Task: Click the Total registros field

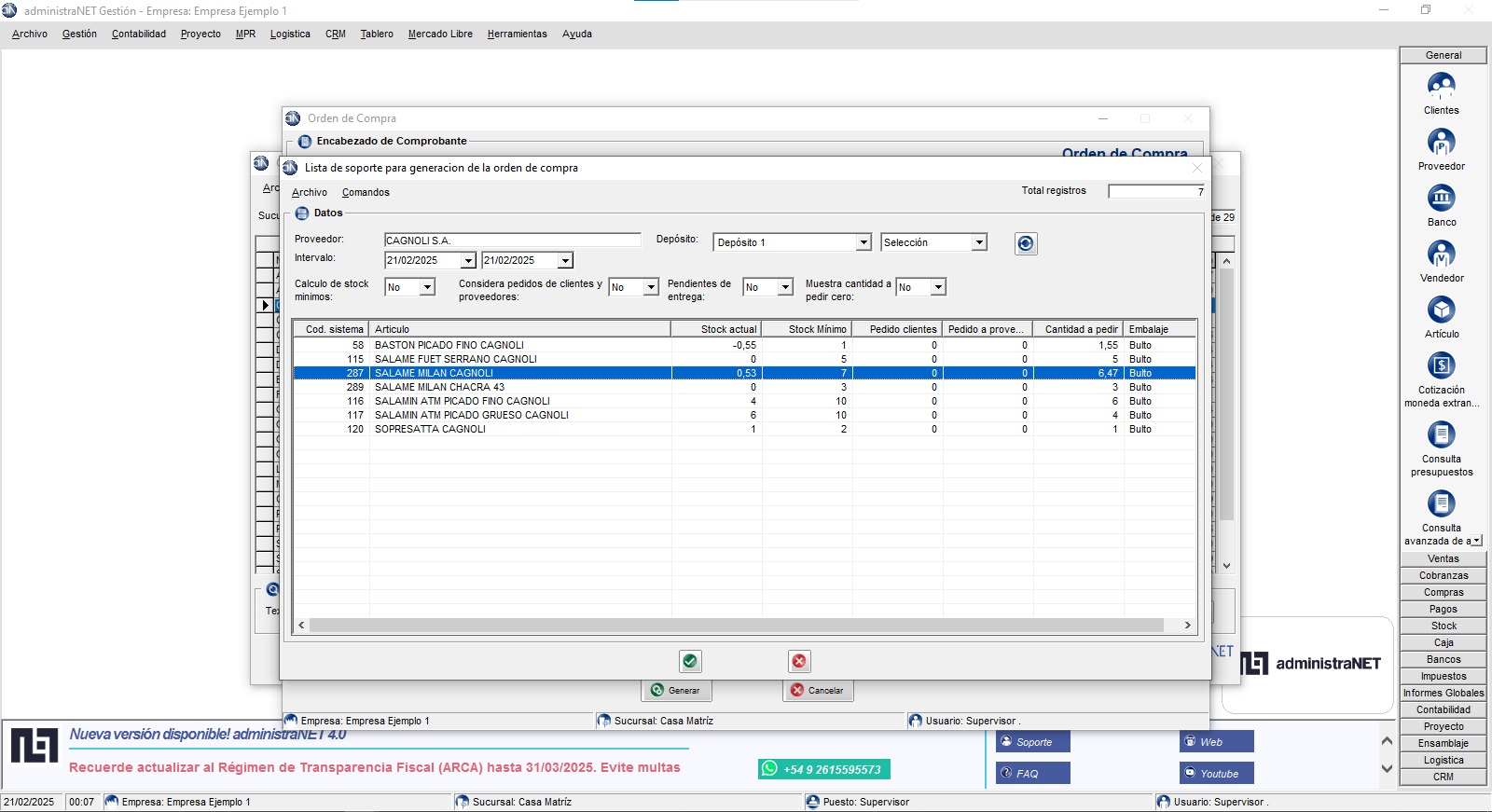Action: [1157, 191]
